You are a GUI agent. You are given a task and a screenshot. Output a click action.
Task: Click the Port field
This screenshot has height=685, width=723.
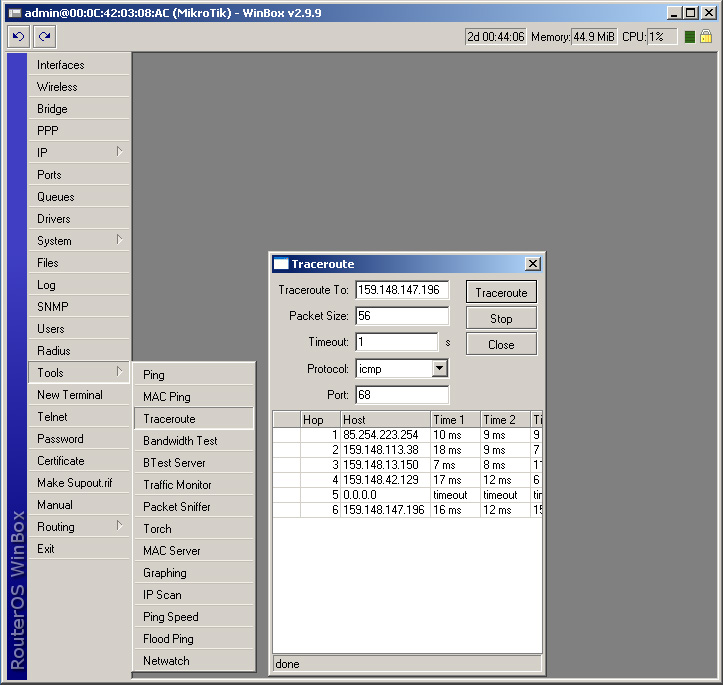coord(402,395)
